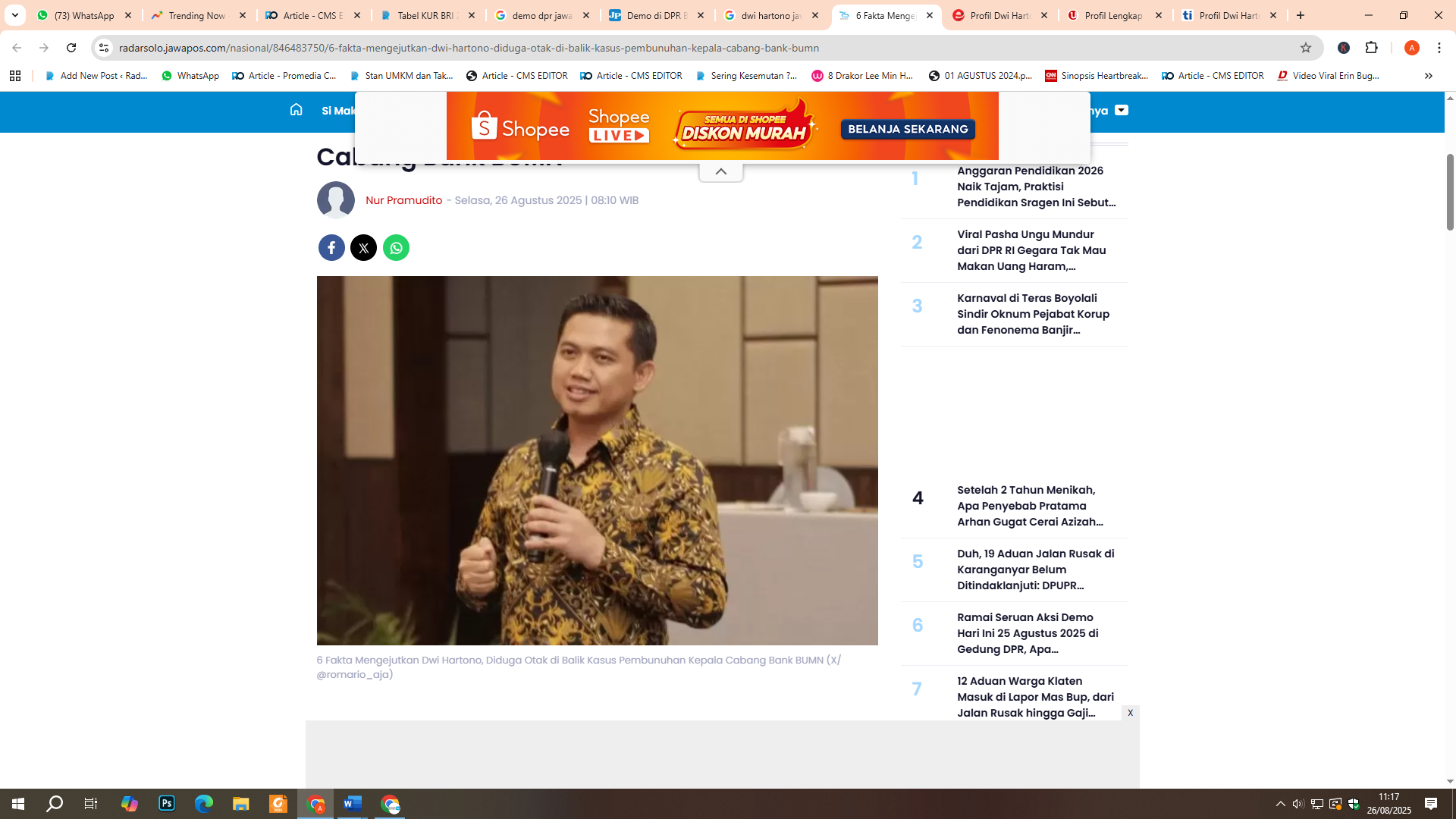
Task: Launch Photoshop from the taskbar
Action: click(x=166, y=805)
